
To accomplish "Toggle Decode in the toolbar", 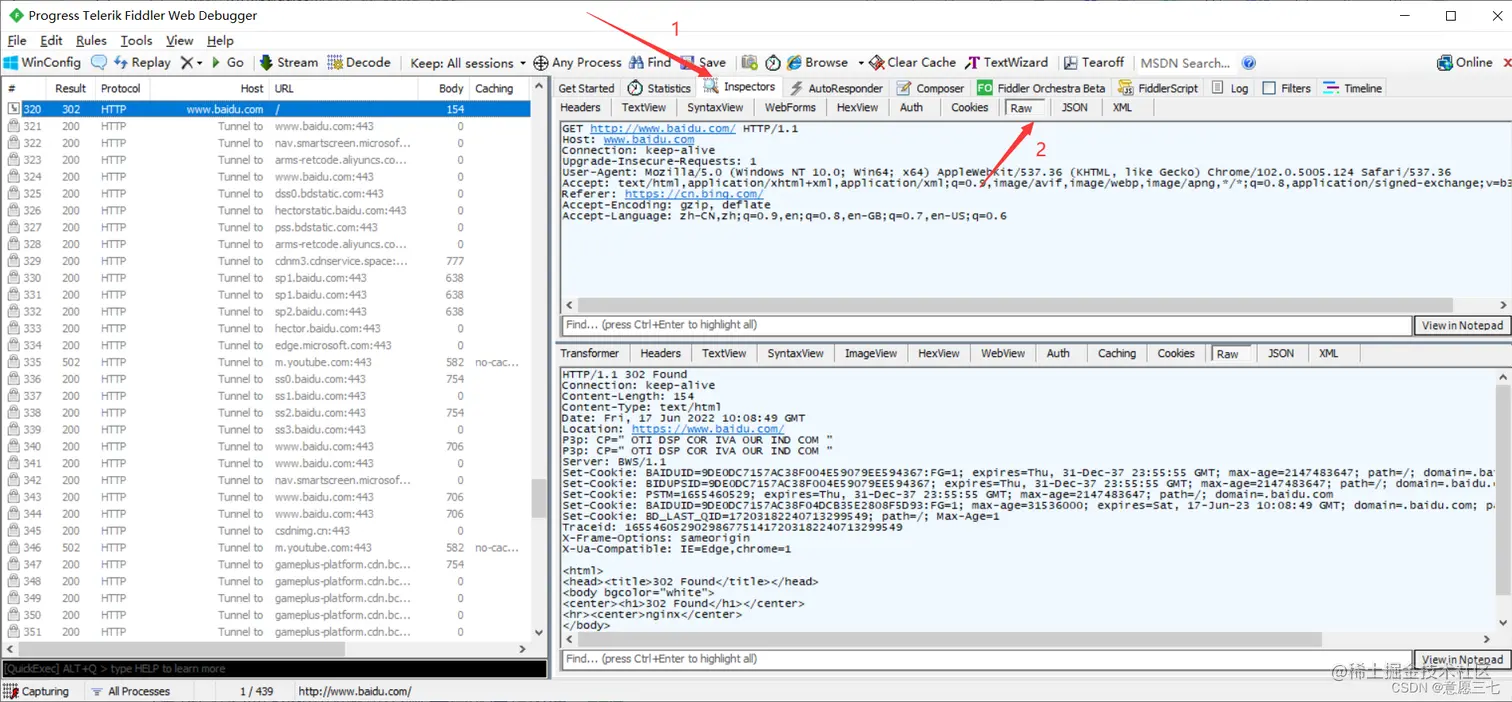I will [359, 62].
